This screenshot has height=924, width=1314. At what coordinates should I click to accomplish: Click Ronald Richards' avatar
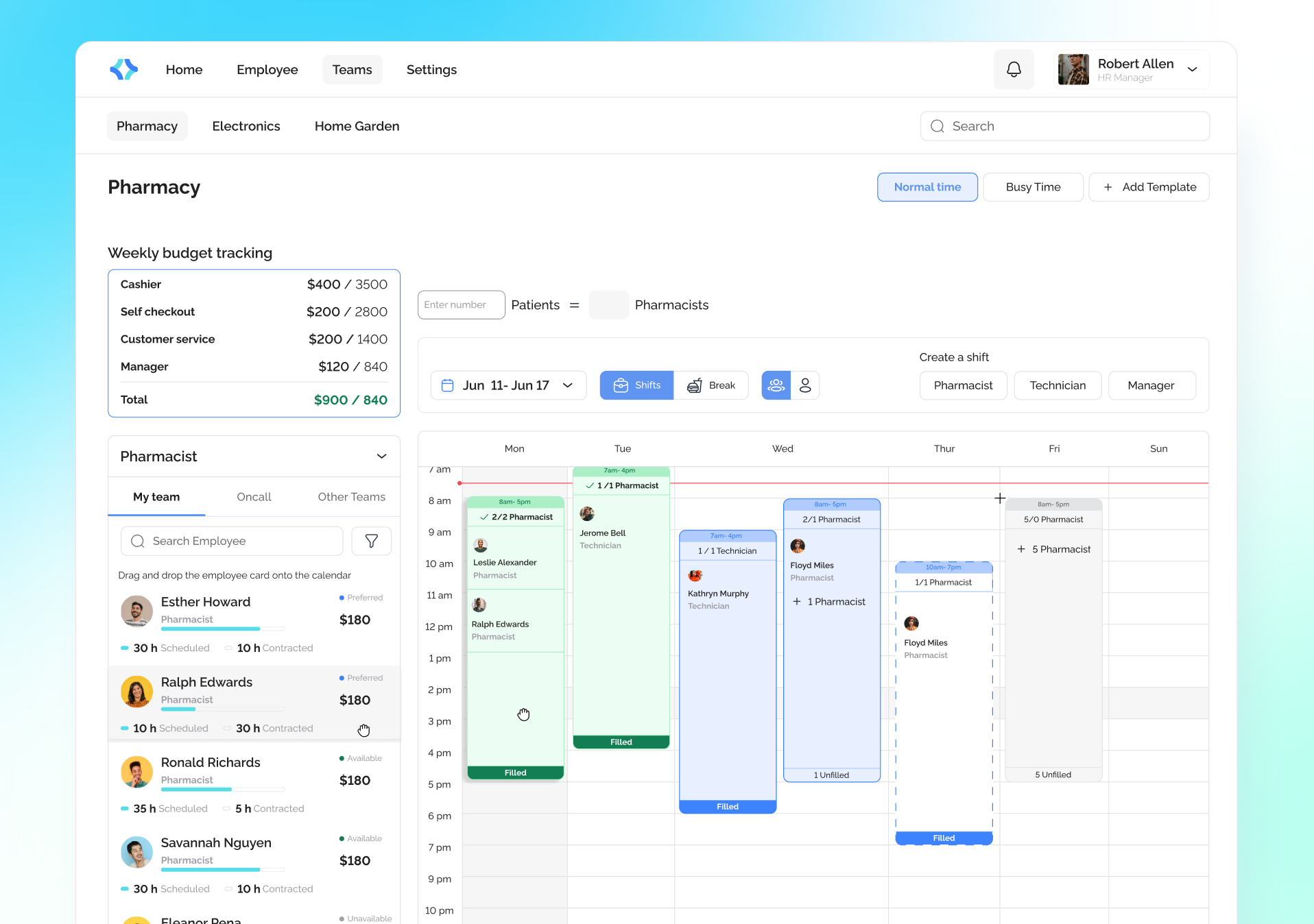click(x=136, y=772)
